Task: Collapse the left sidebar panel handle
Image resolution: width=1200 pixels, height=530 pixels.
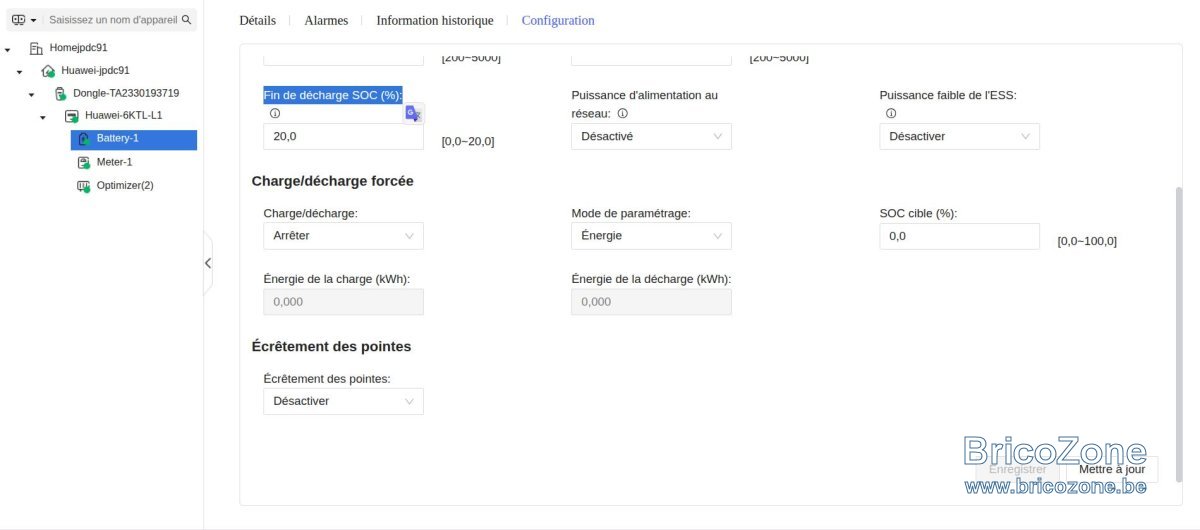Action: coord(208,263)
